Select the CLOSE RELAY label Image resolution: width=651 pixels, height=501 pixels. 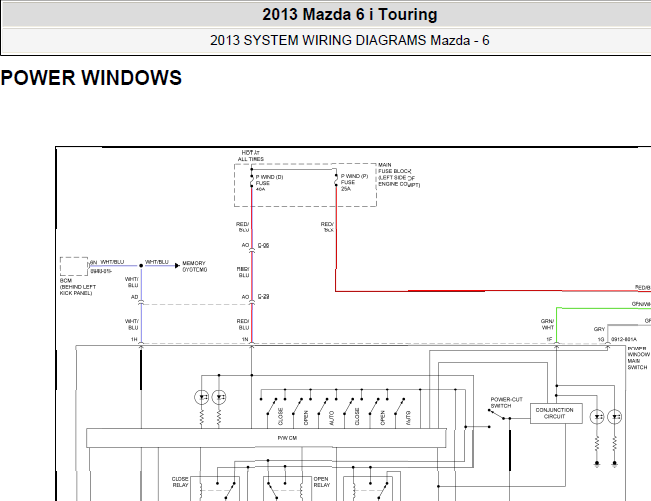(x=180, y=482)
